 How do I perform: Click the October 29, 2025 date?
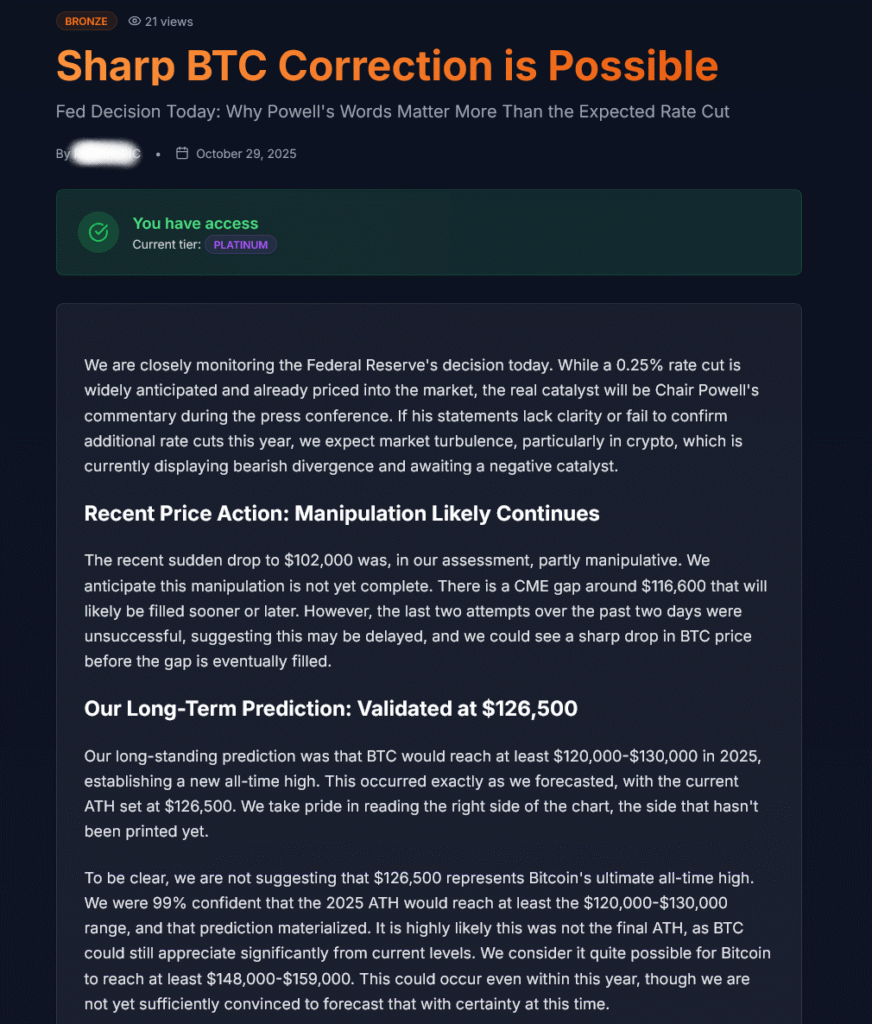point(246,154)
